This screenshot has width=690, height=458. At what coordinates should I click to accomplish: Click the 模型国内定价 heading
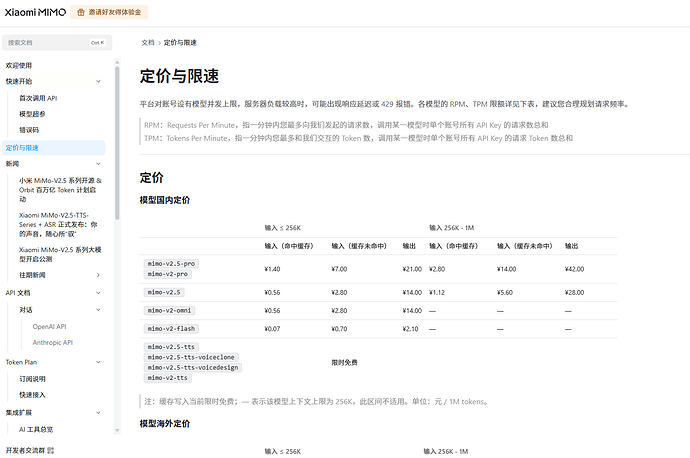(165, 200)
